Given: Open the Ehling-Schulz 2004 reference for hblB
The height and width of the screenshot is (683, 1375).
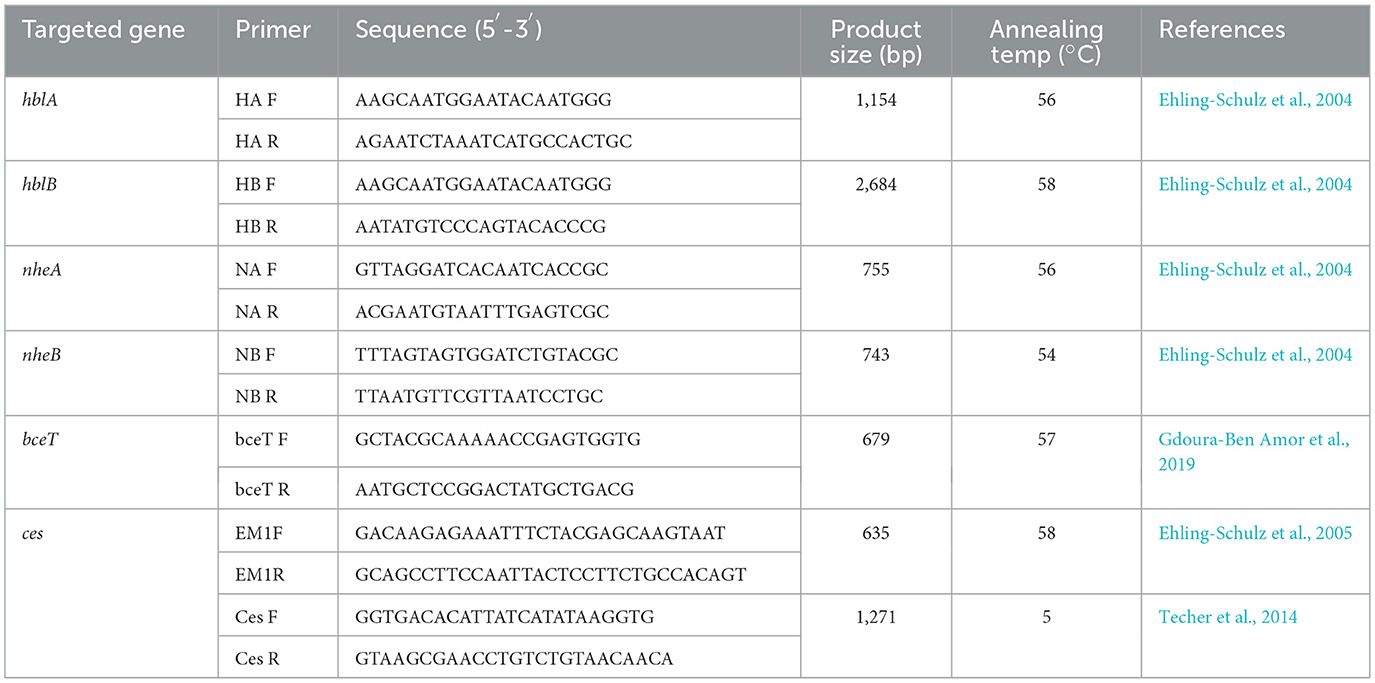Looking at the screenshot, I should coord(1255,185).
